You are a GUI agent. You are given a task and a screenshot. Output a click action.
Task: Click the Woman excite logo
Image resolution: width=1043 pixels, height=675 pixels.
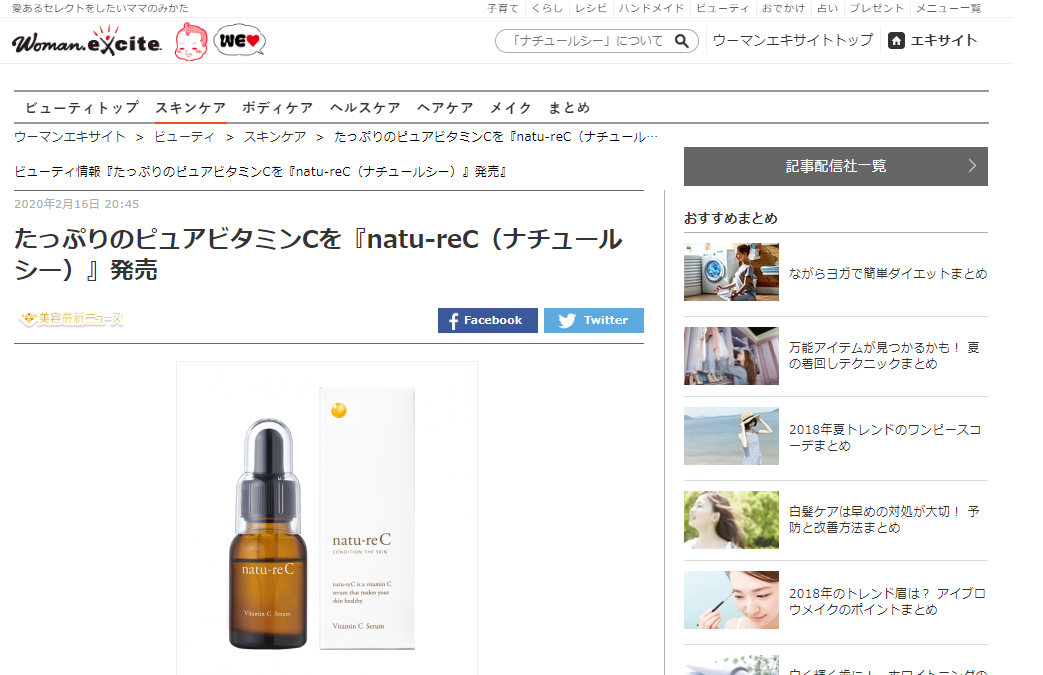pos(87,43)
